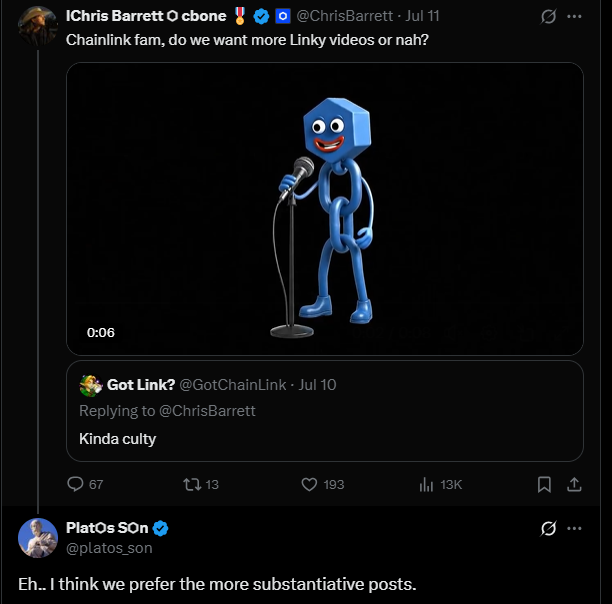The image size is (612, 604).
Task: Click PlatOs SOn's verified badge
Action: point(160,528)
